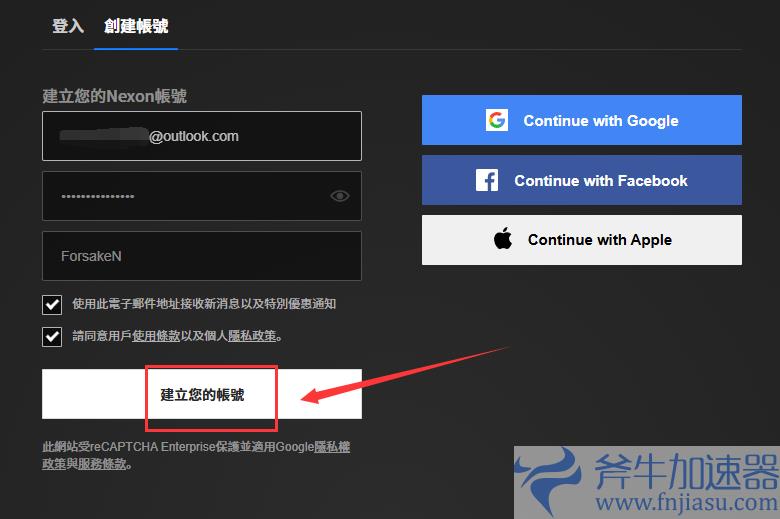Switch to the 登入 tab

(x=68, y=26)
